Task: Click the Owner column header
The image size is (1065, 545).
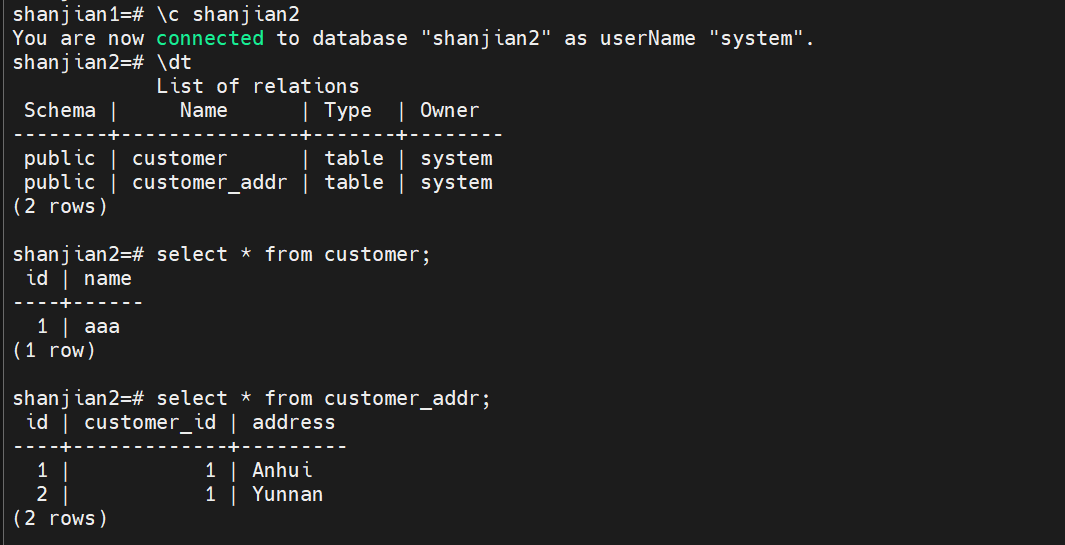Action: (449, 110)
